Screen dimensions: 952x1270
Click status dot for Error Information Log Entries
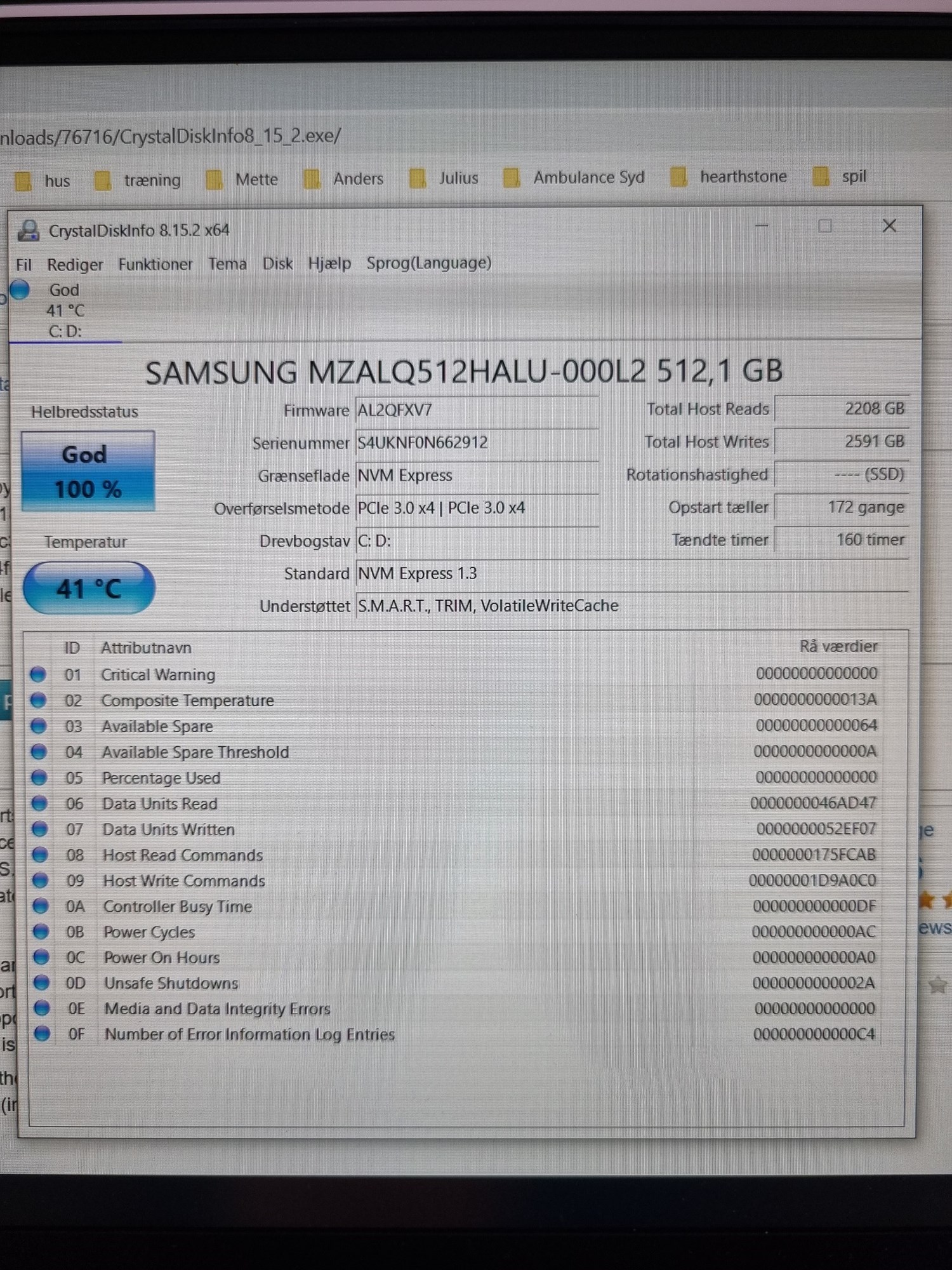[x=43, y=1033]
